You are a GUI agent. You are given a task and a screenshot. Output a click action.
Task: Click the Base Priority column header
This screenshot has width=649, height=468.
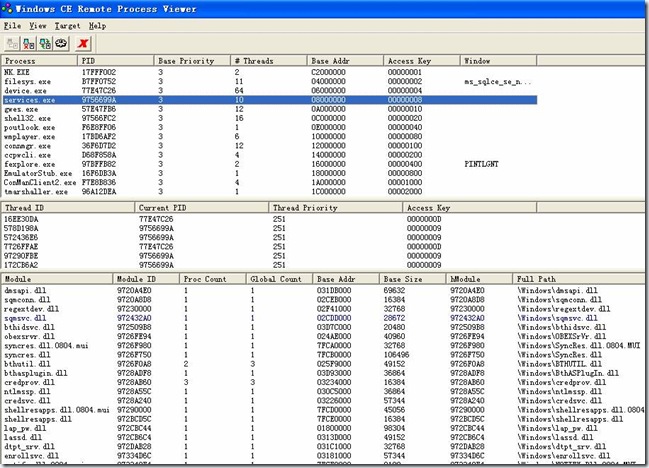point(192,61)
